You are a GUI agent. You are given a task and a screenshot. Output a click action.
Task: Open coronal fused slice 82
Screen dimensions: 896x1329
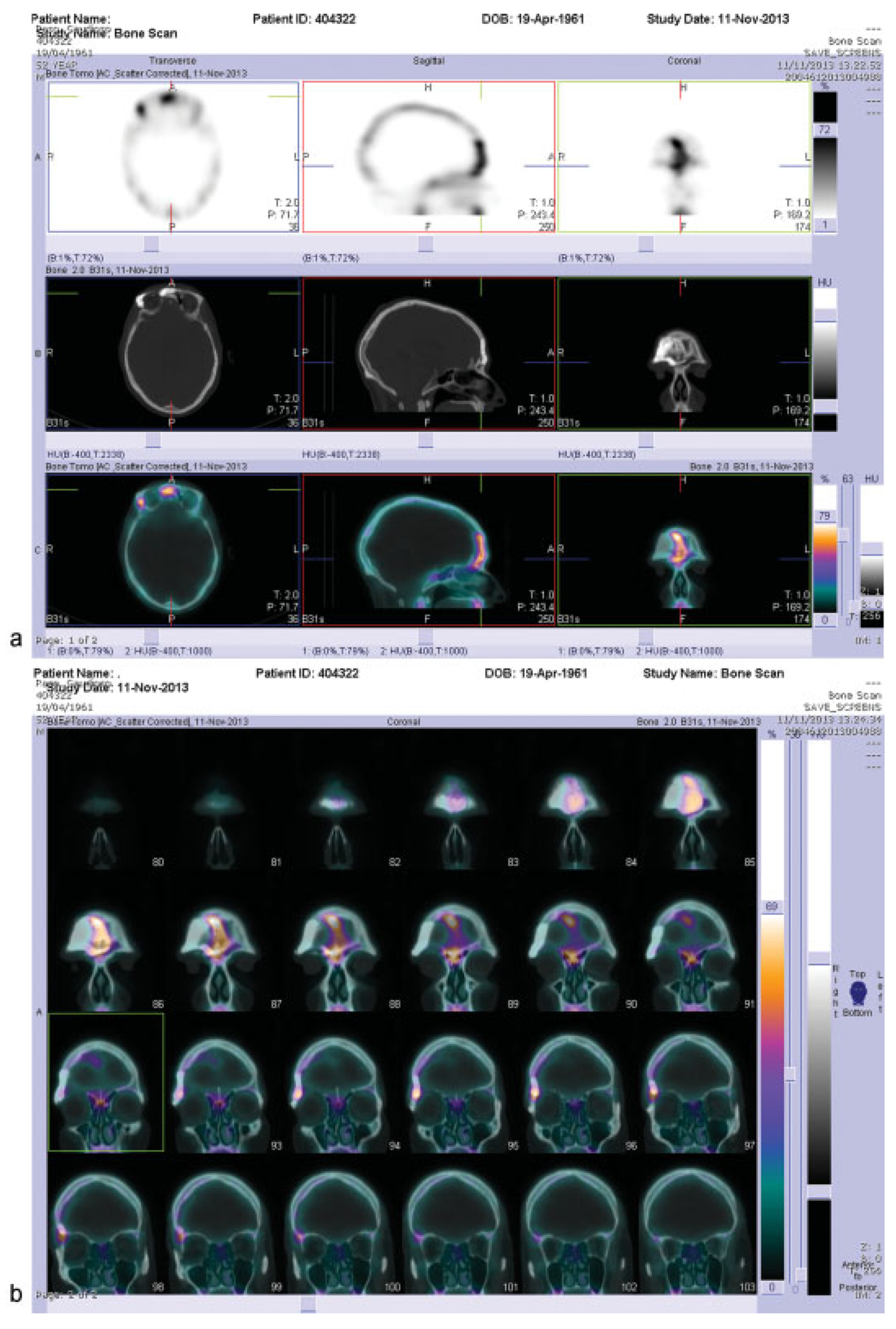click(x=343, y=800)
